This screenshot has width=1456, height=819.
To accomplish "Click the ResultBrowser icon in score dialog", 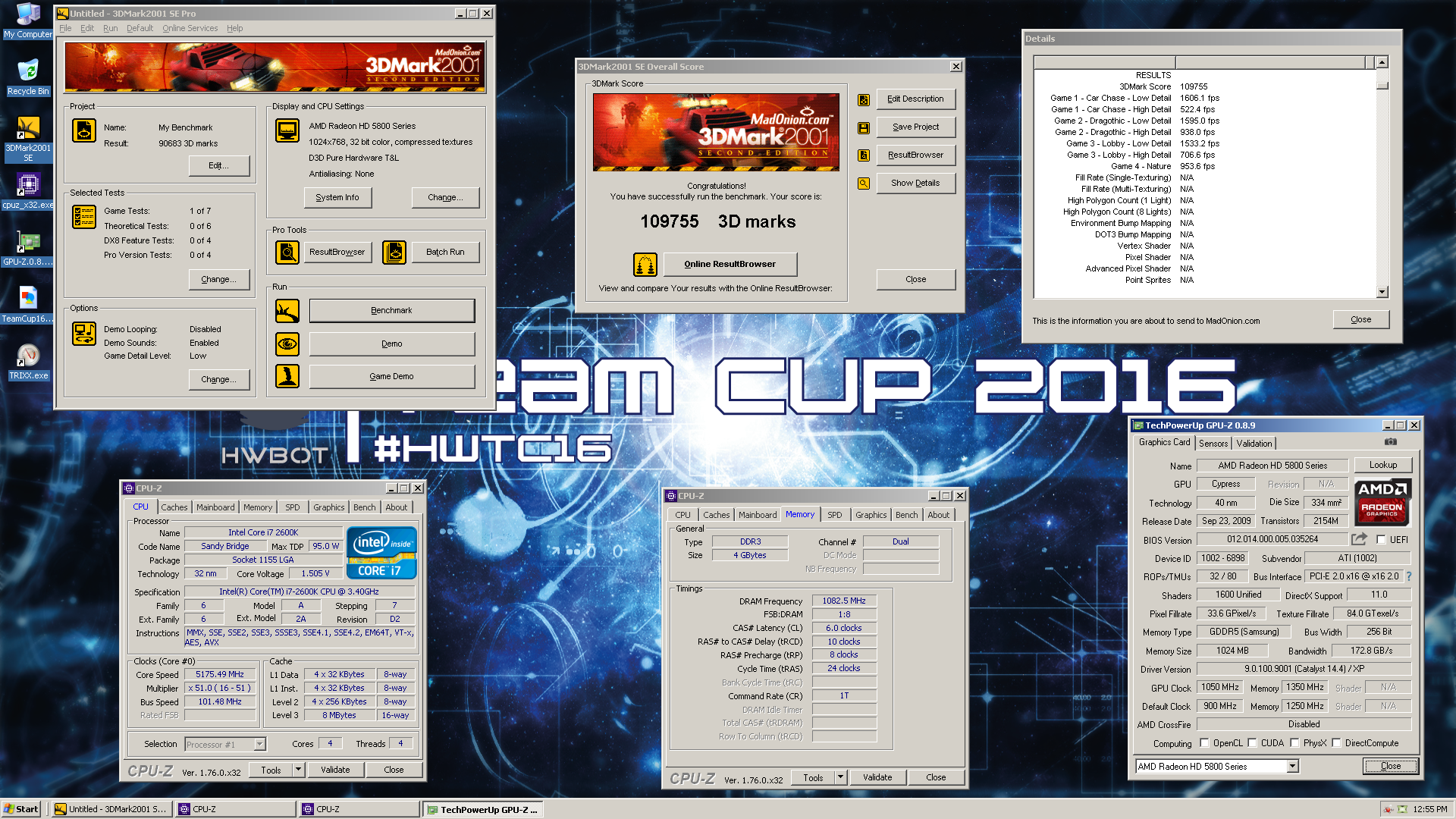I will coord(864,155).
